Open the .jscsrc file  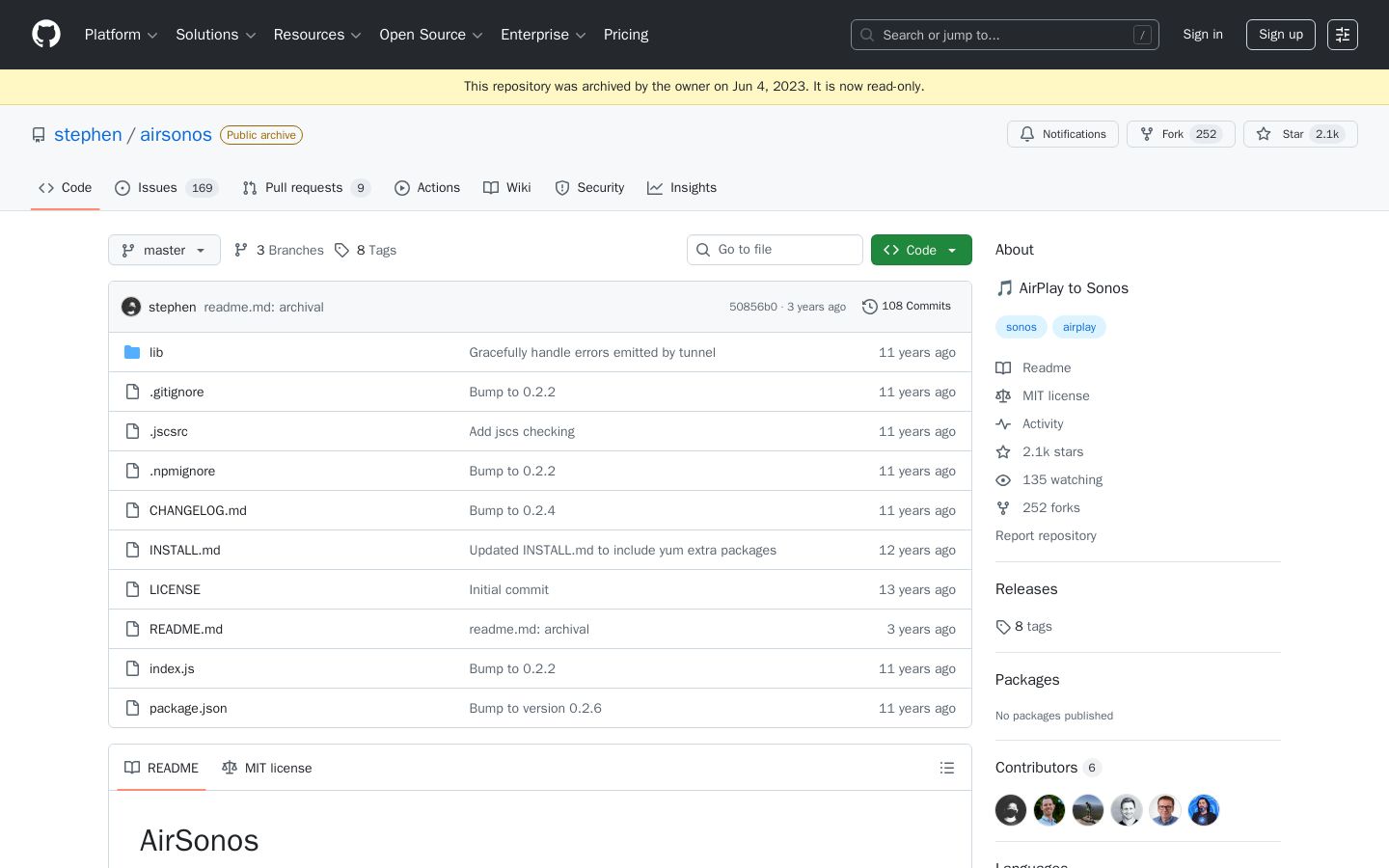point(169,431)
